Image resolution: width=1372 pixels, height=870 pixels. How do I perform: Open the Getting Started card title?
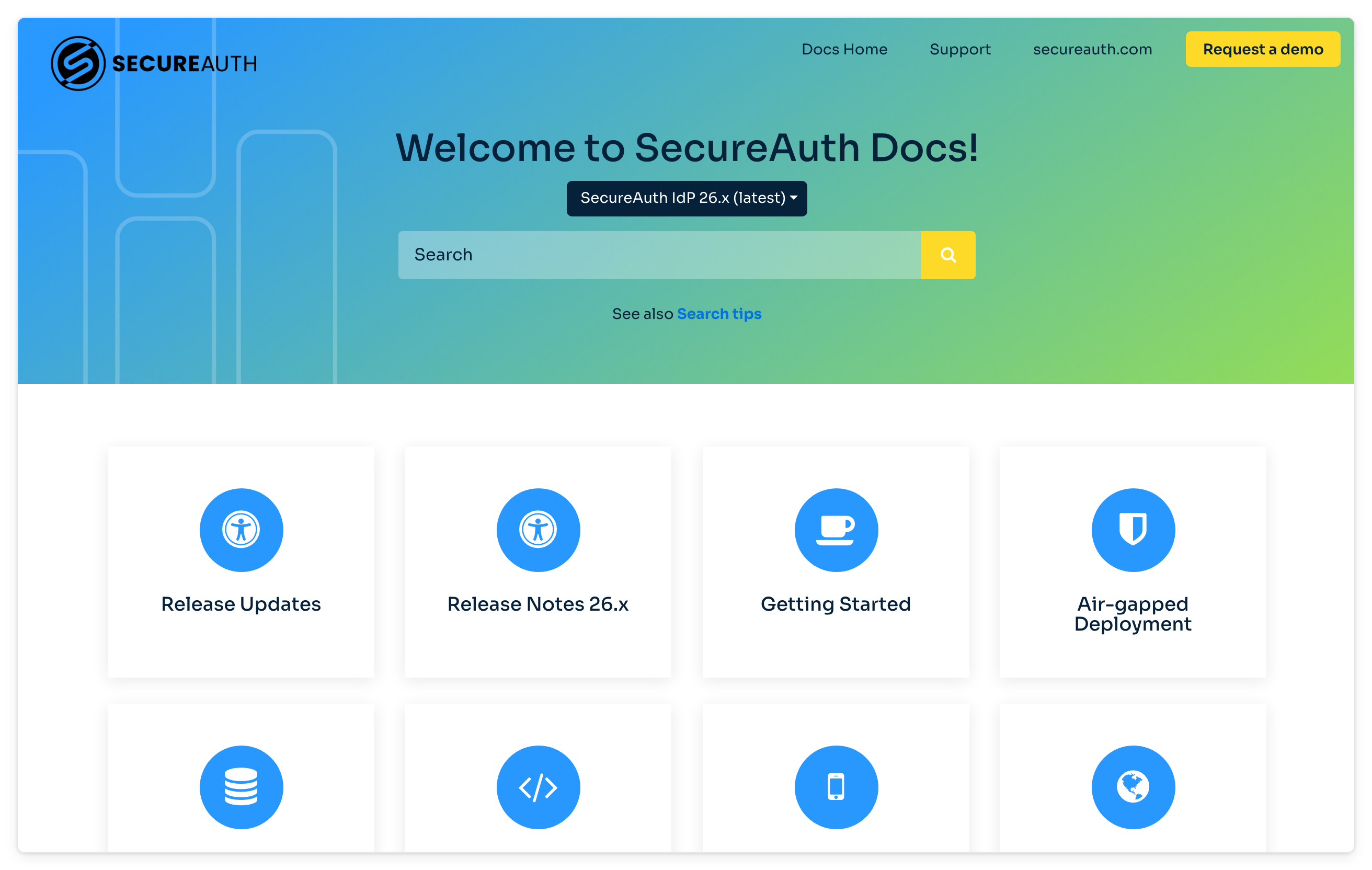836,604
